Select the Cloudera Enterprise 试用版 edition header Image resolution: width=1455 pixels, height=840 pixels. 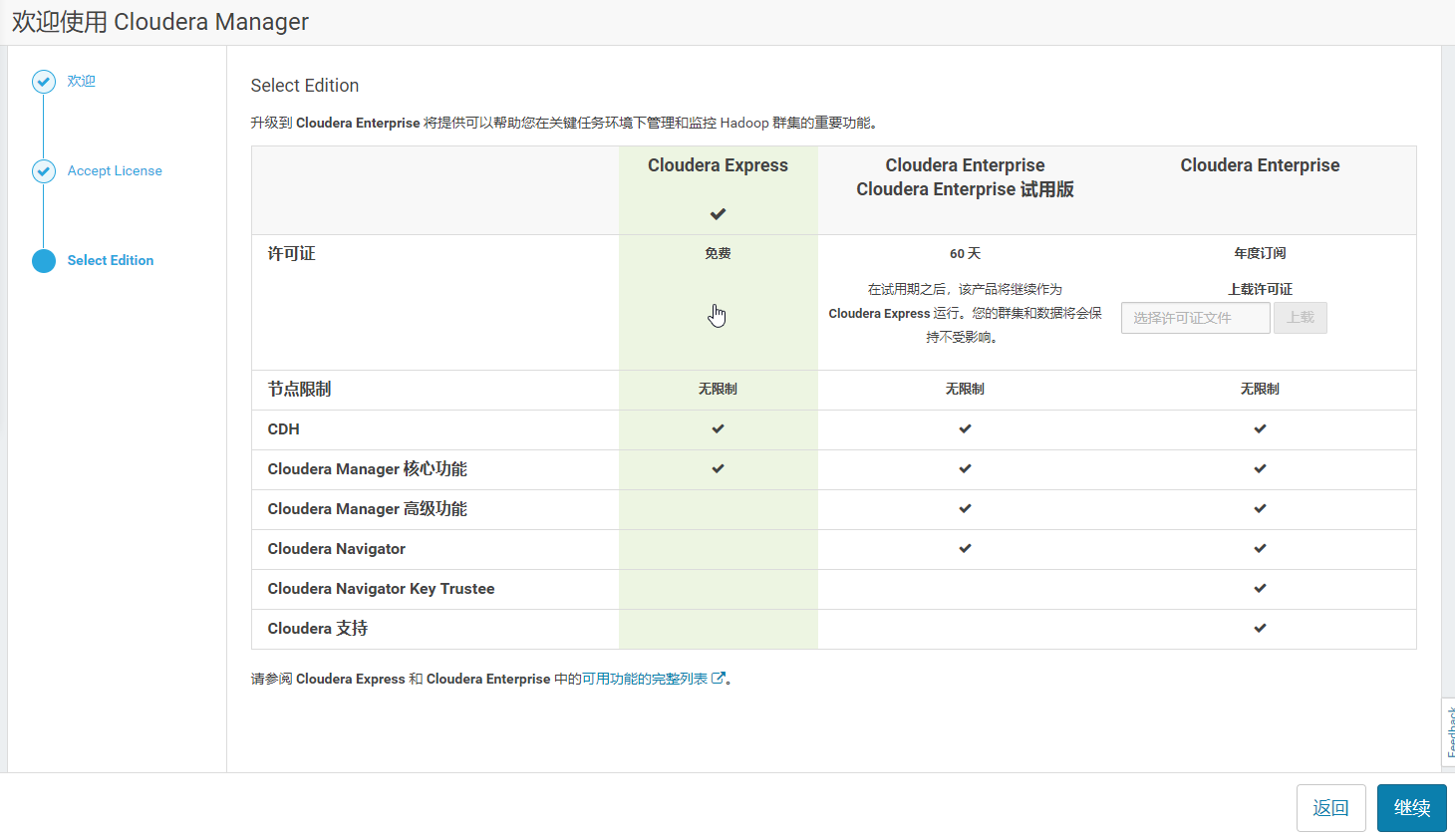coord(965,177)
